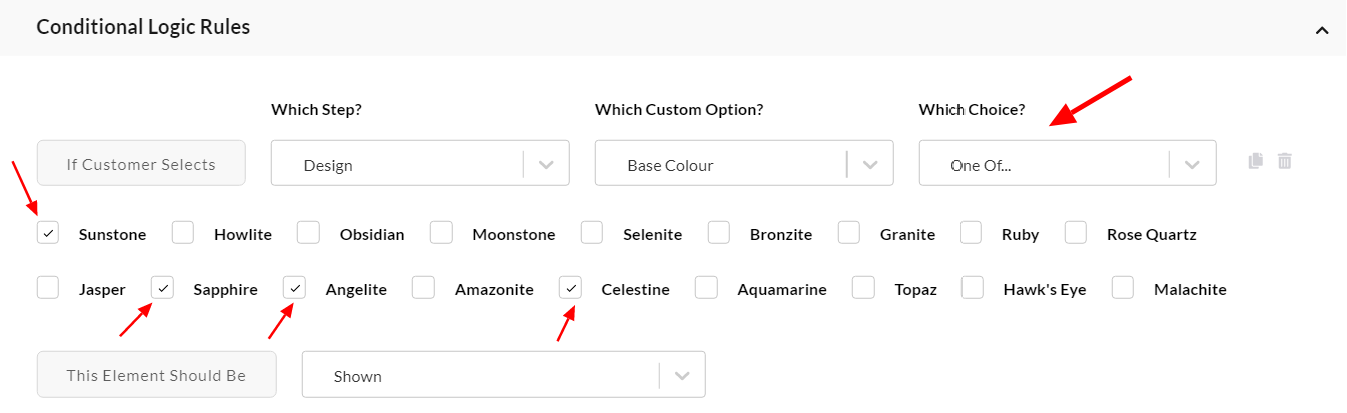The height and width of the screenshot is (413, 1347).
Task: Click the duplicate rule icon
Action: (1256, 161)
